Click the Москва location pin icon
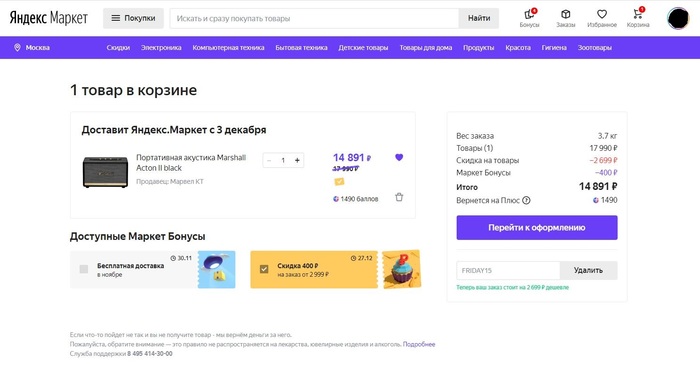The width and height of the screenshot is (700, 386). tap(17, 47)
